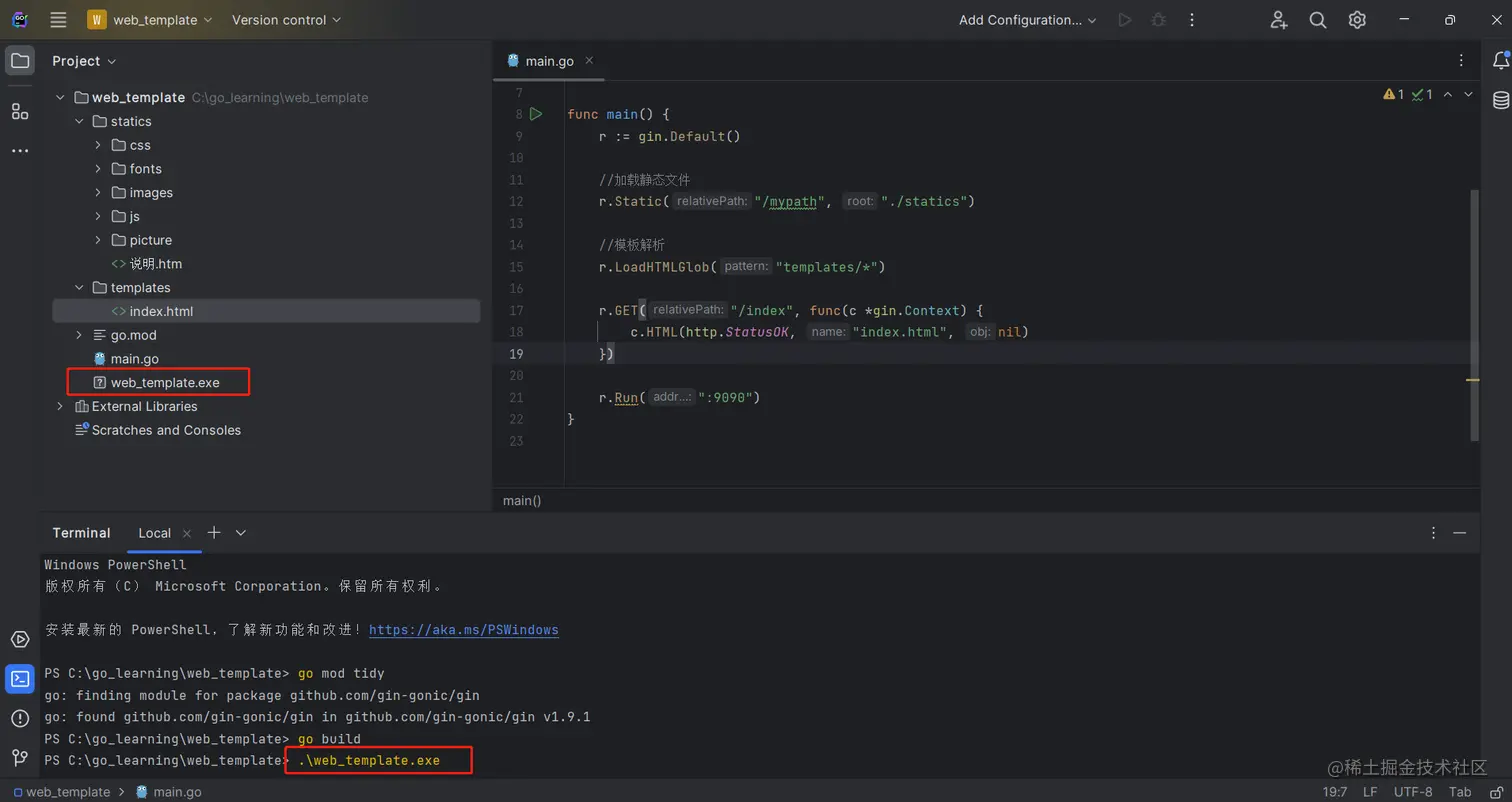Open the Notifications bell icon

(1501, 61)
